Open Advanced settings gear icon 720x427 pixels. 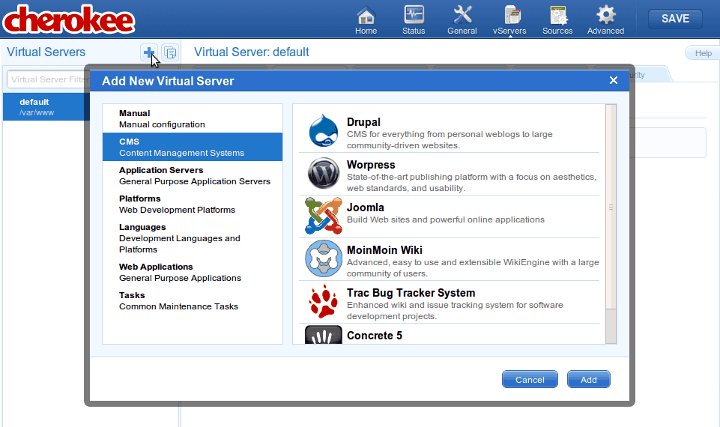point(606,18)
